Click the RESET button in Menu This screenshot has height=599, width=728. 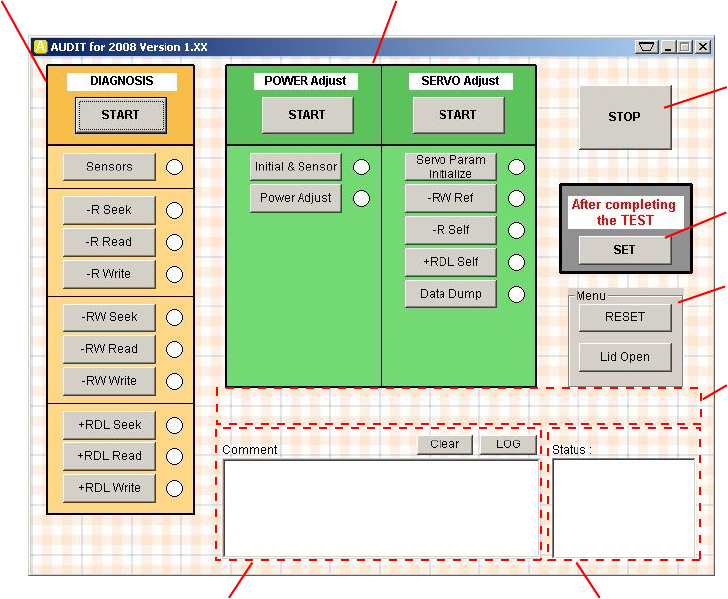coord(625,317)
